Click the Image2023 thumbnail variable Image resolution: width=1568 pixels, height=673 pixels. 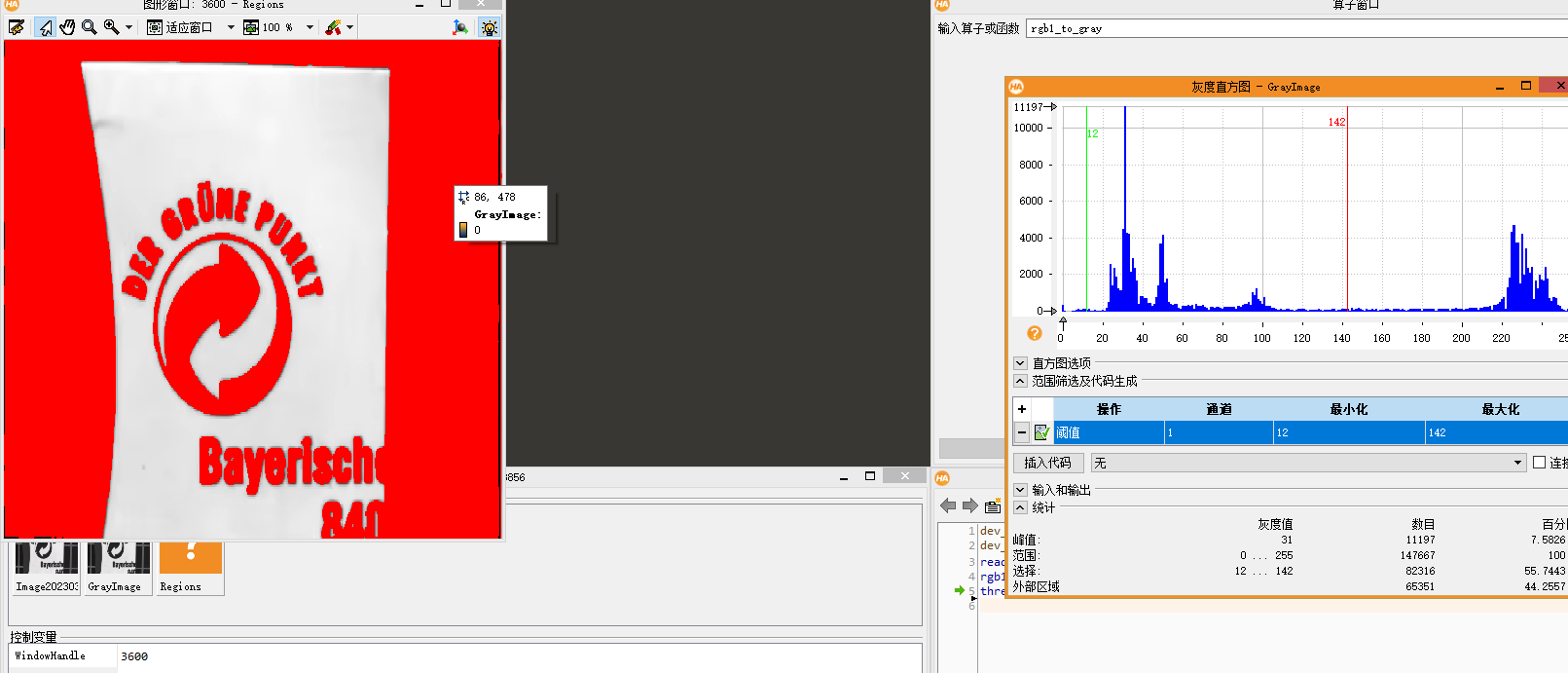(47, 567)
